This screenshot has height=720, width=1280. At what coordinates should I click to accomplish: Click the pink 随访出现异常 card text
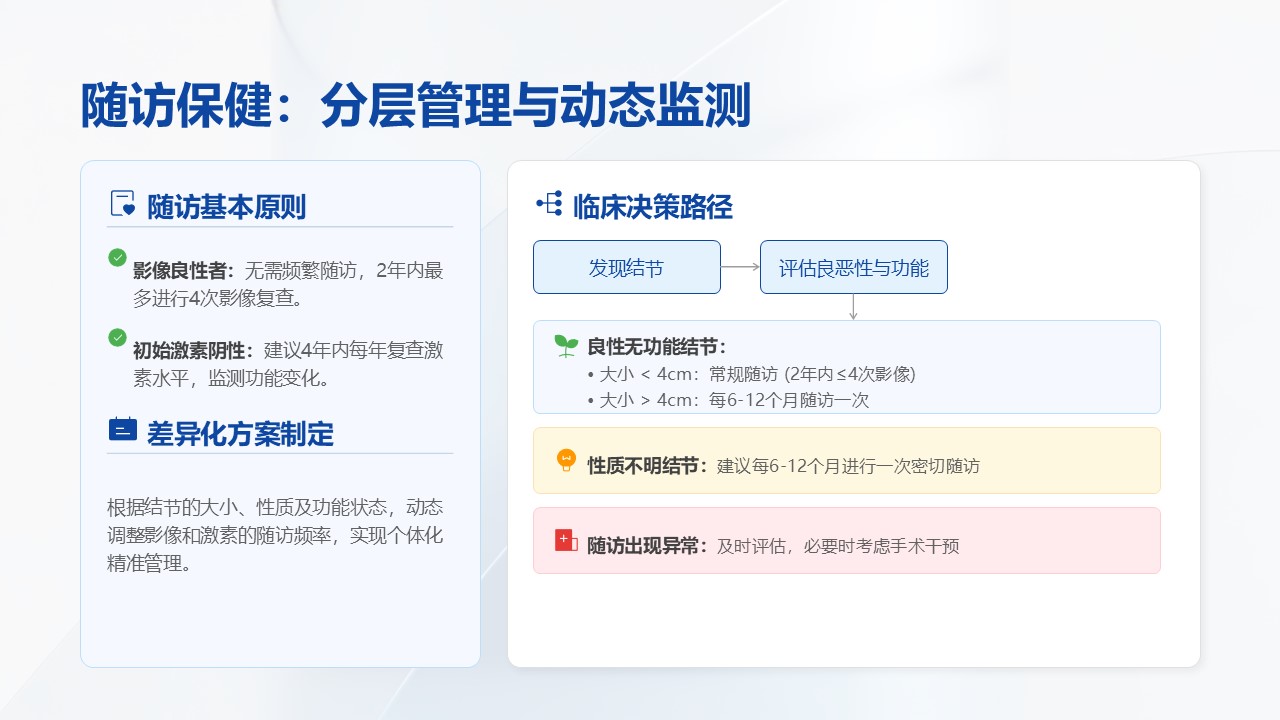pos(773,546)
